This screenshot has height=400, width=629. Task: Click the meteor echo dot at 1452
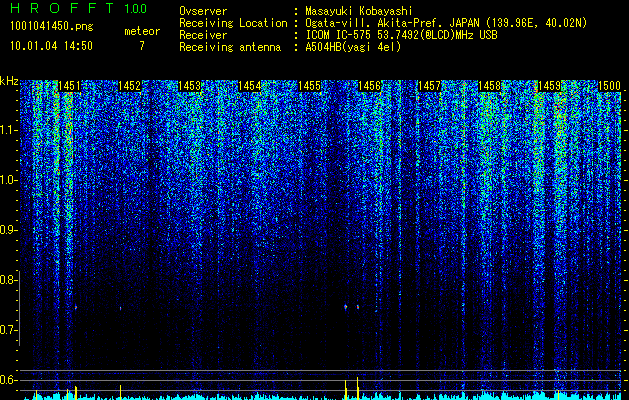pyautogui.click(x=120, y=308)
